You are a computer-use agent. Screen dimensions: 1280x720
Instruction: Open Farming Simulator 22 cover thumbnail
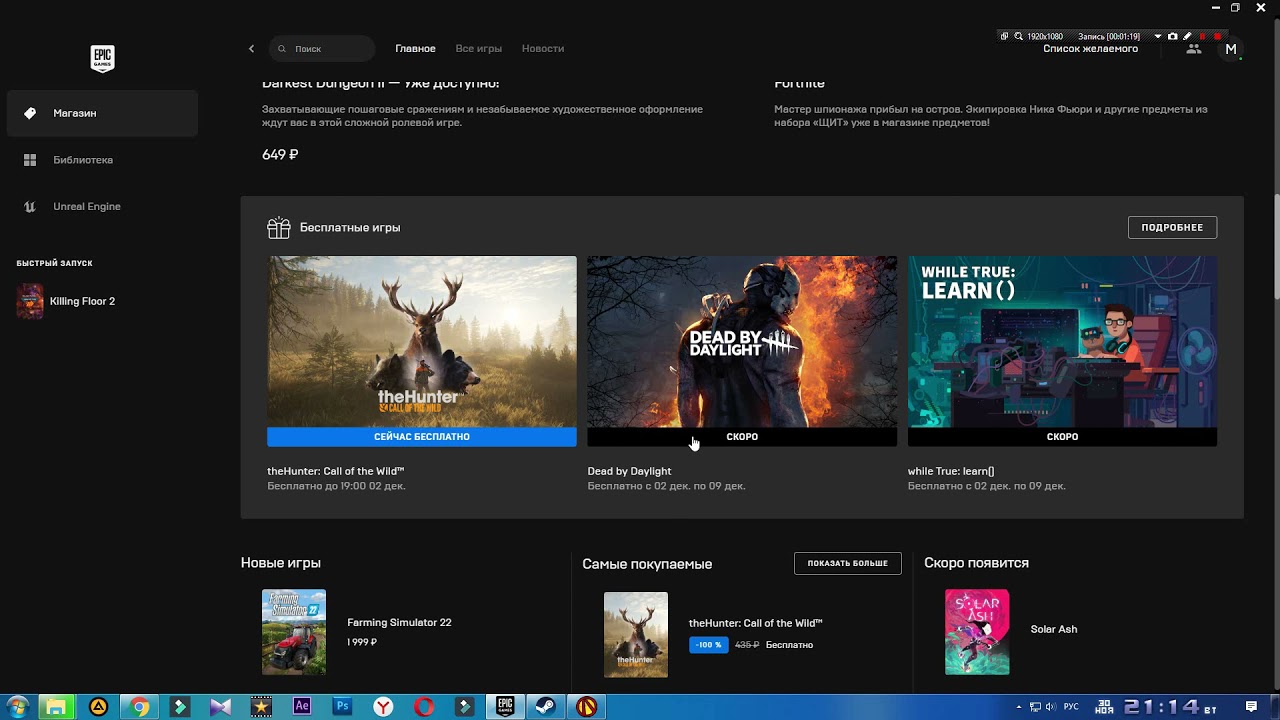[294, 632]
